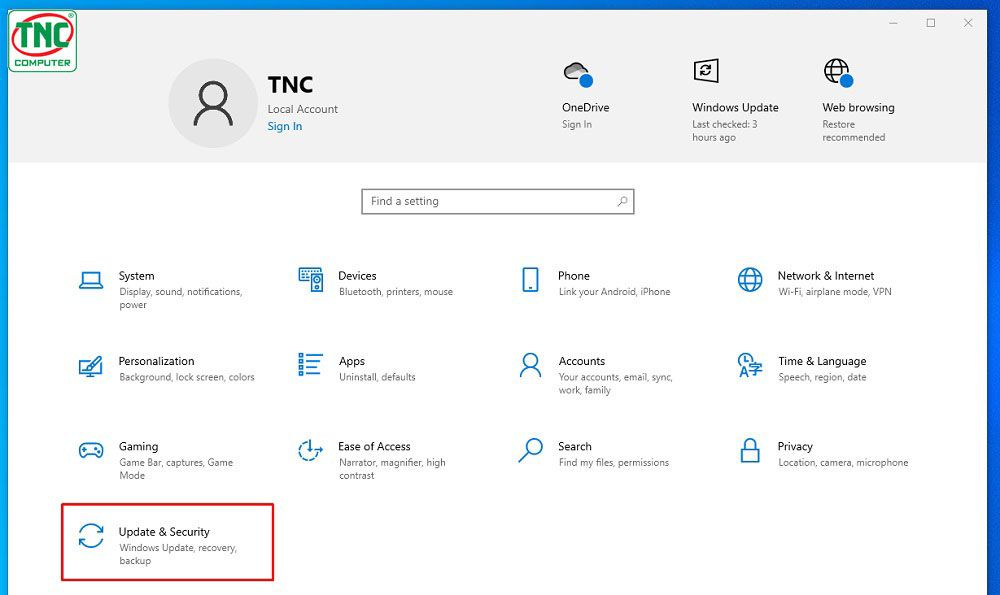Select the Personalization heading text
The height and width of the screenshot is (595, 1000).
tap(156, 362)
